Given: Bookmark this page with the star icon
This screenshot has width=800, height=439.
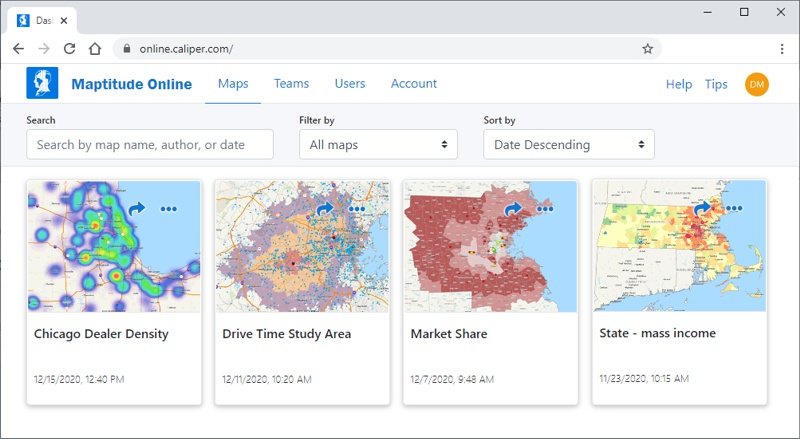Looking at the screenshot, I should click(648, 48).
